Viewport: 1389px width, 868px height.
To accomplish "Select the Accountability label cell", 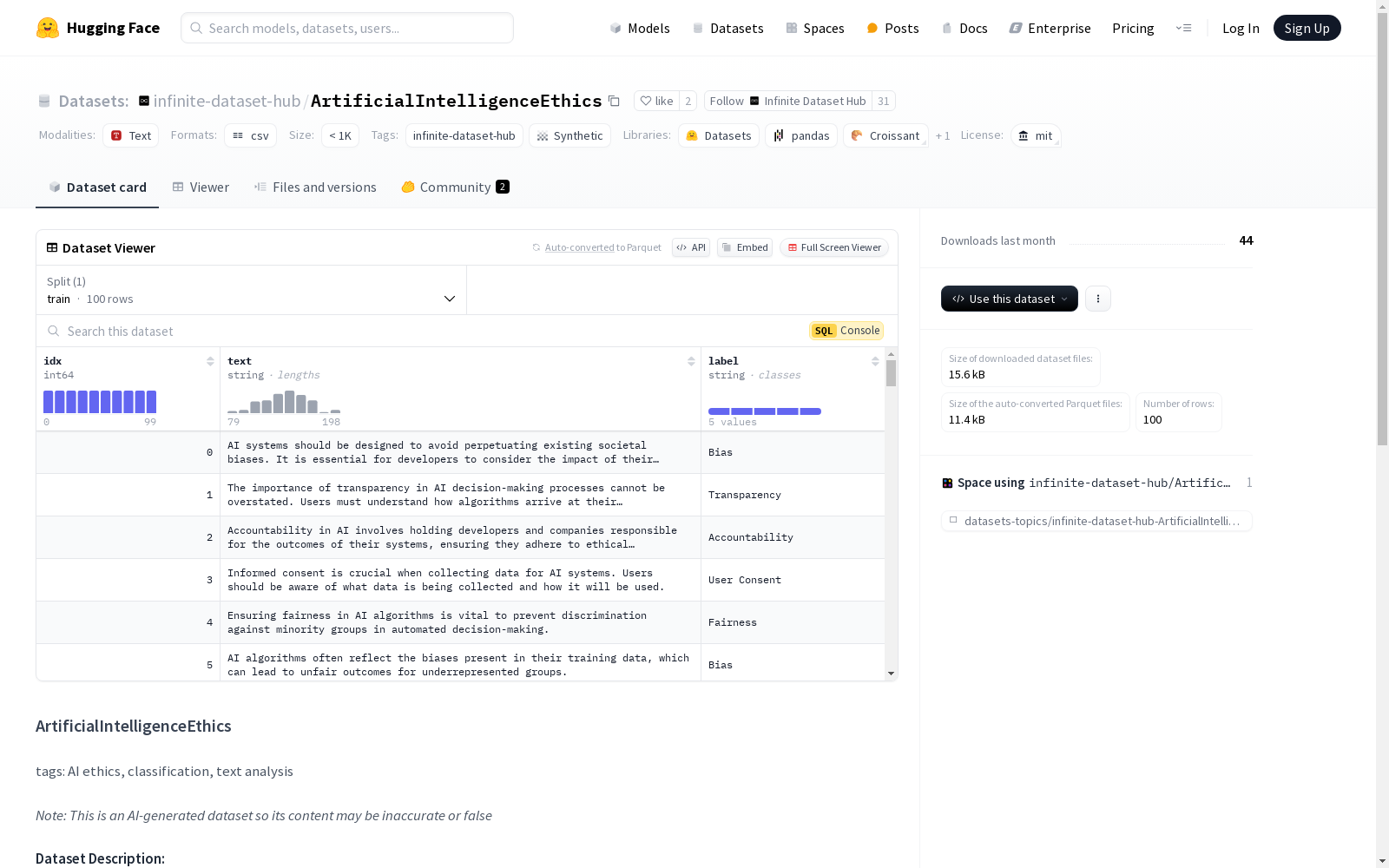I will point(793,537).
